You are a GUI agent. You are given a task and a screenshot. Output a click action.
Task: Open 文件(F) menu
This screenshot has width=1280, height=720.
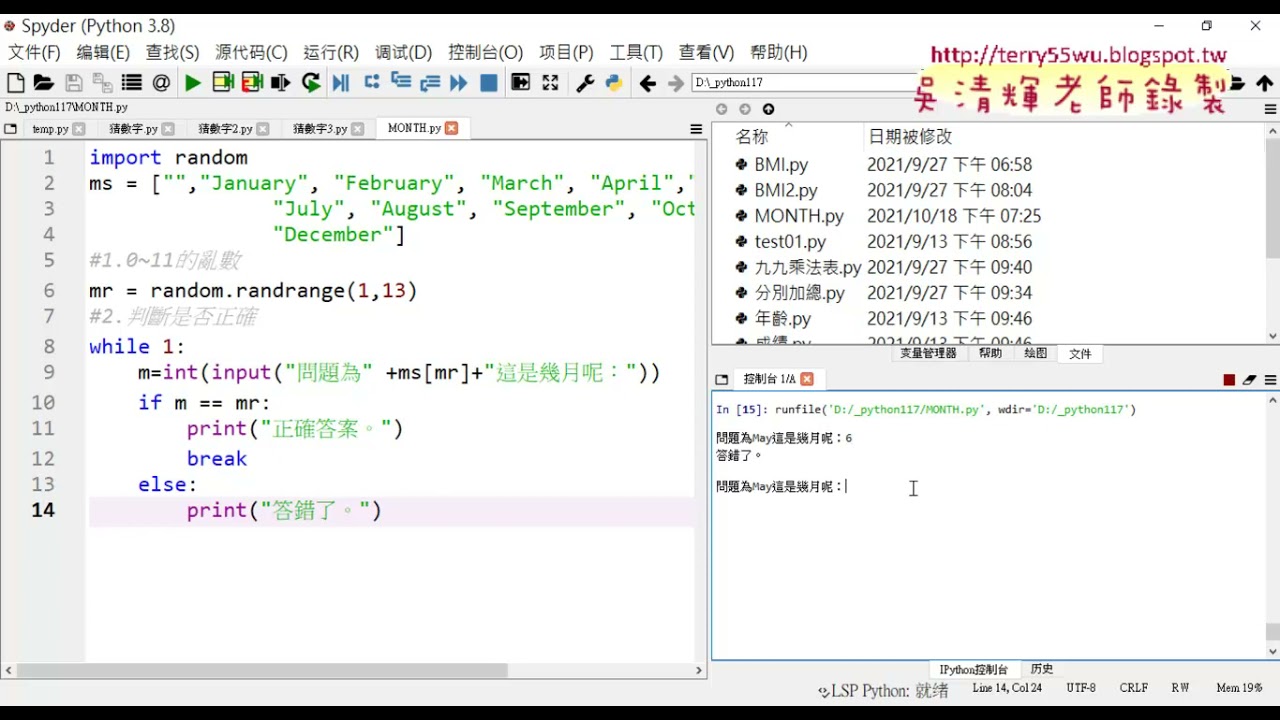coord(34,52)
